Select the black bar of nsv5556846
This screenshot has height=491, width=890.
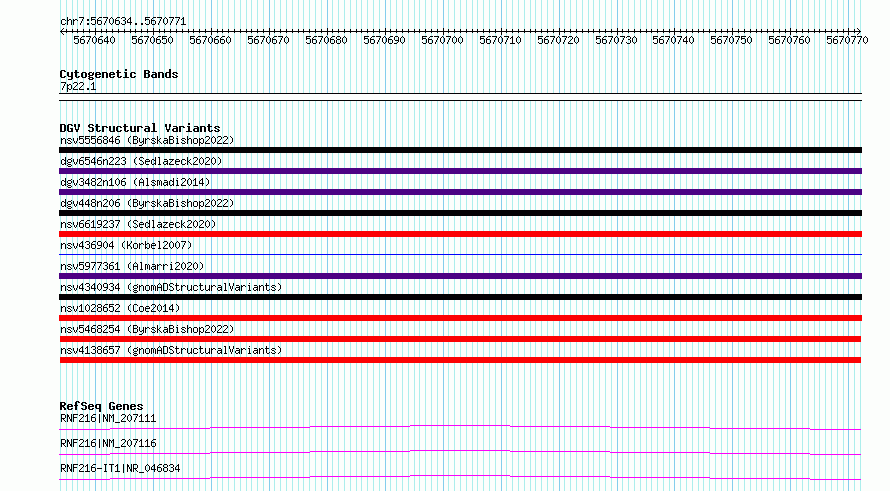pos(460,150)
